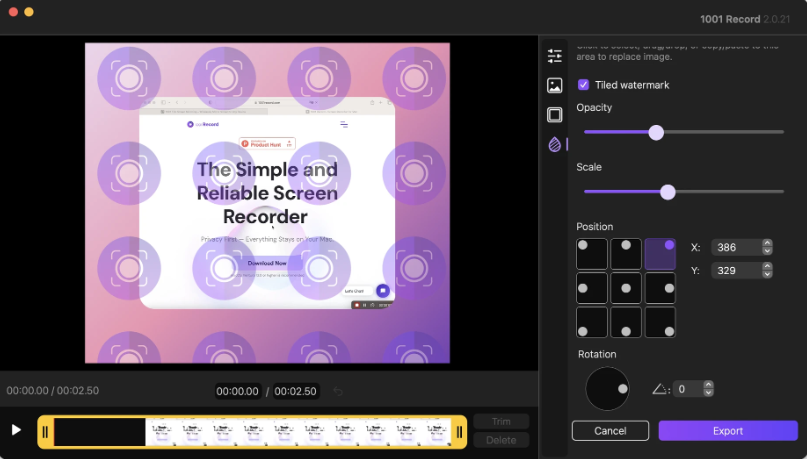The image size is (807, 459).
Task: Increase the rotation angle stepper
Action: click(x=708, y=385)
